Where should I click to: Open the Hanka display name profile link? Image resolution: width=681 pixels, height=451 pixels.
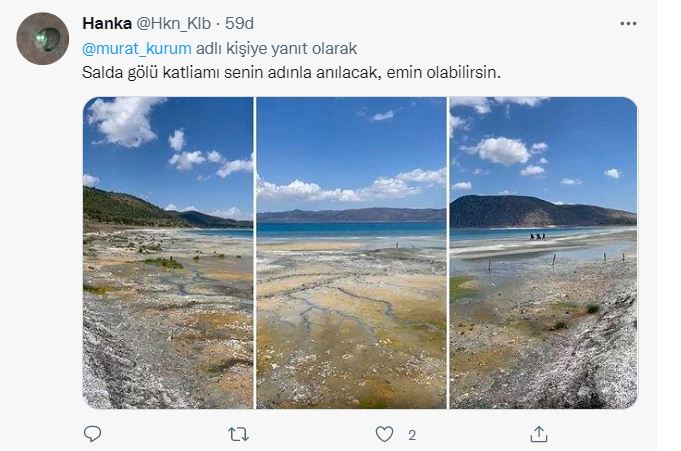107,23
